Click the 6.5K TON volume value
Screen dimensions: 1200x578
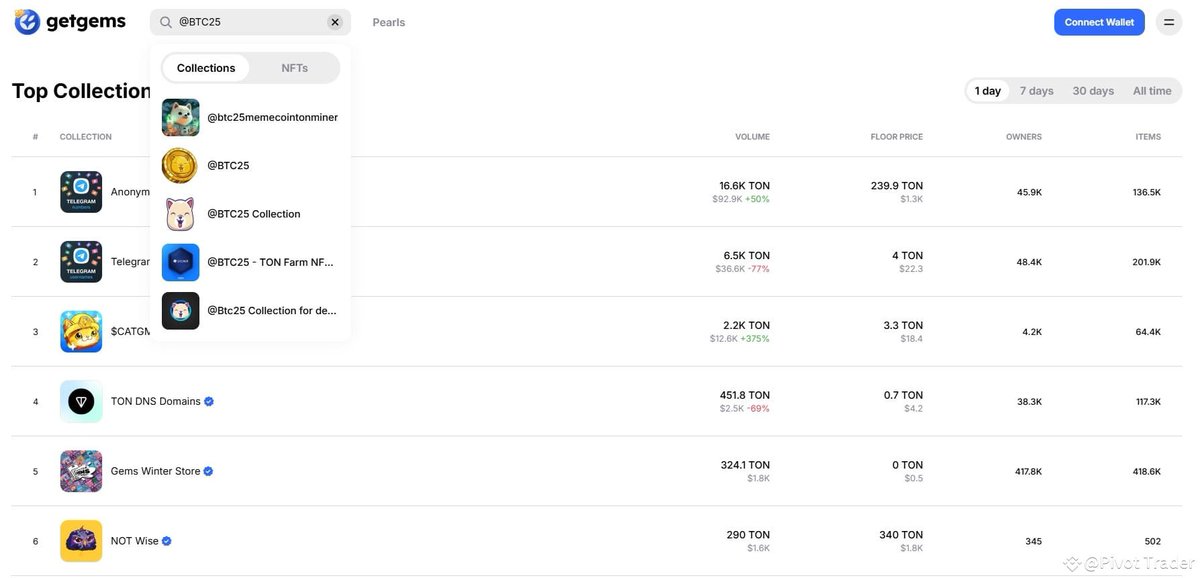747,256
